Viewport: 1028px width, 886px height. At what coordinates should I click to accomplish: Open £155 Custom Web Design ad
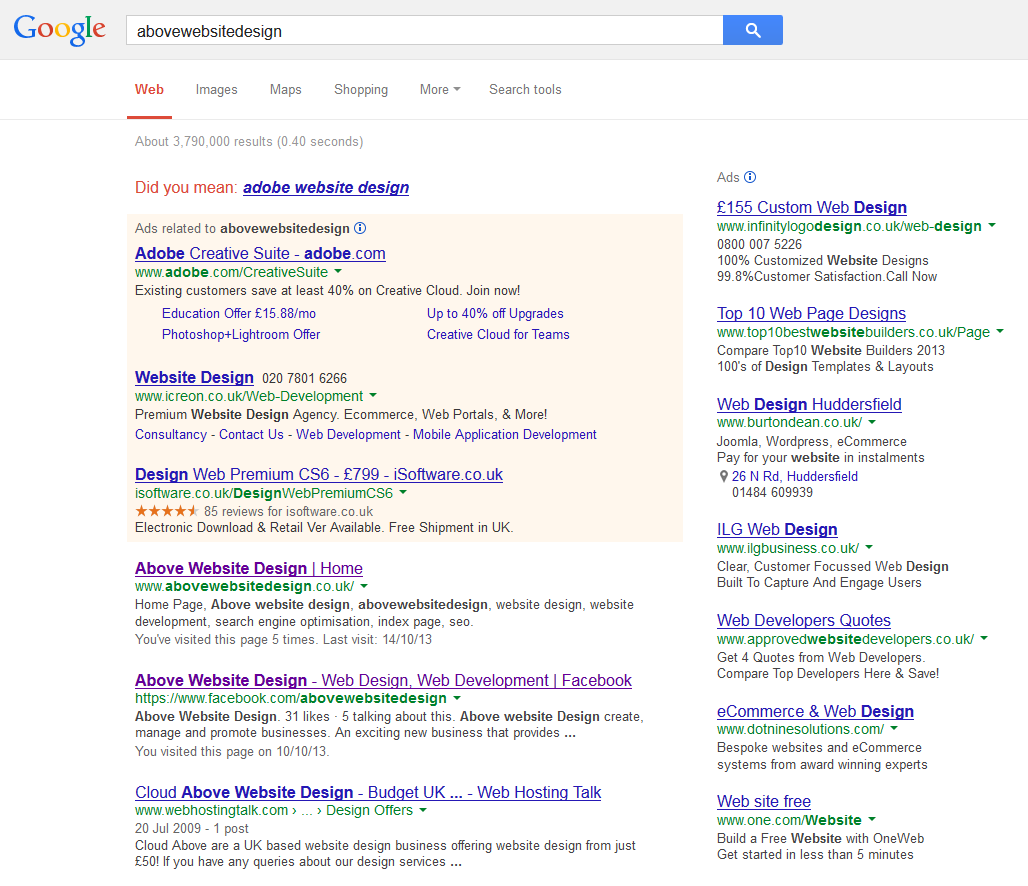click(812, 208)
